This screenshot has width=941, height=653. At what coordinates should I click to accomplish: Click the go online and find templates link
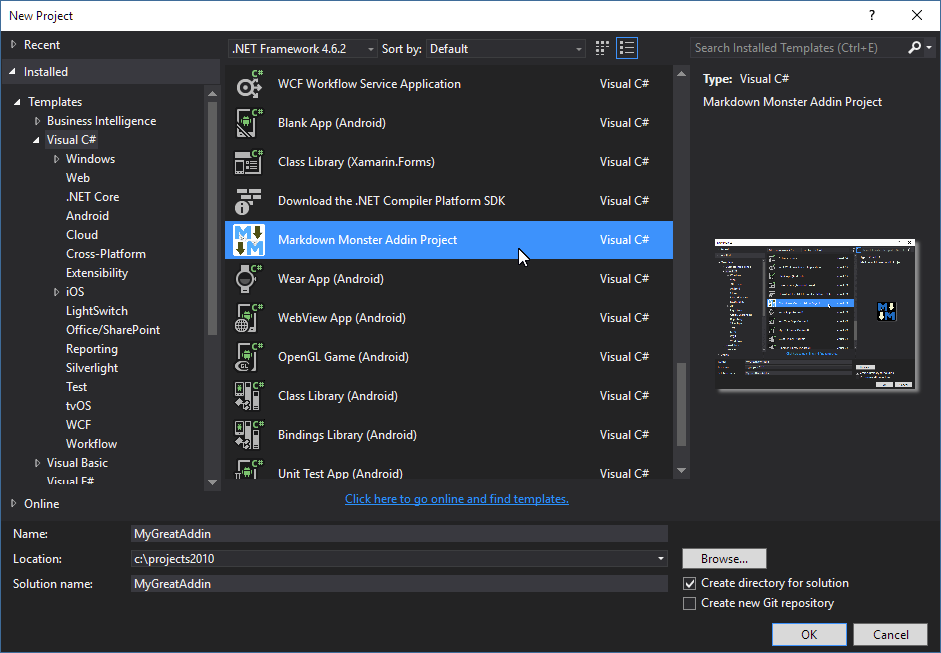(x=457, y=499)
